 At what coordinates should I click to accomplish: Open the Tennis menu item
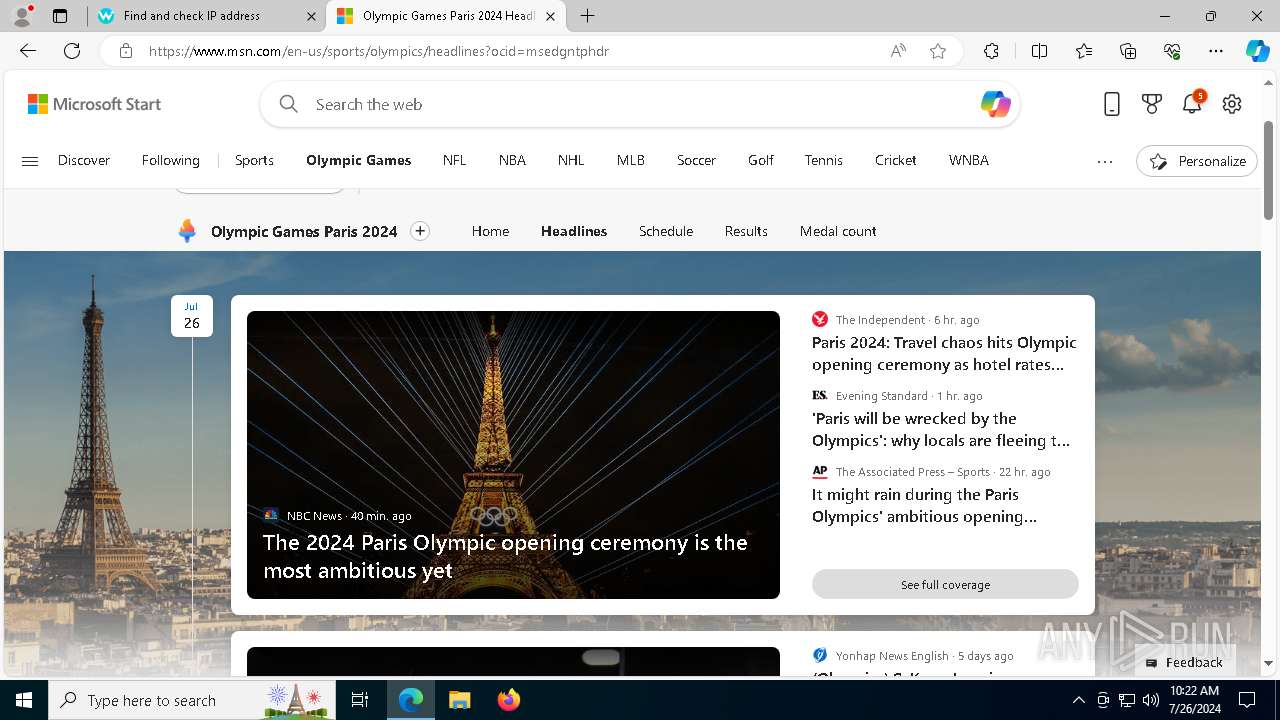[x=824, y=160]
